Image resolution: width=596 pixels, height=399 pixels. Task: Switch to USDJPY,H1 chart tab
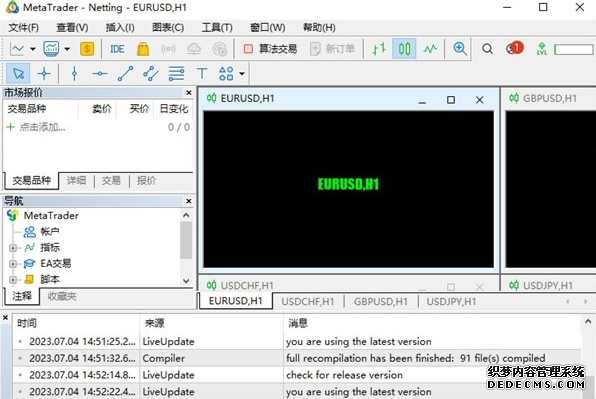click(x=451, y=302)
